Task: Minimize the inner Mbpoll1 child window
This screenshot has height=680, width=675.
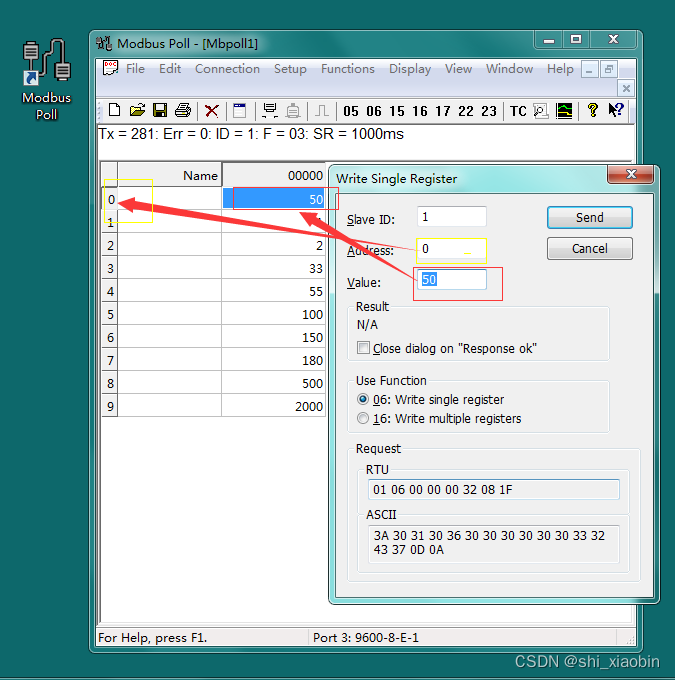Action: [589, 69]
